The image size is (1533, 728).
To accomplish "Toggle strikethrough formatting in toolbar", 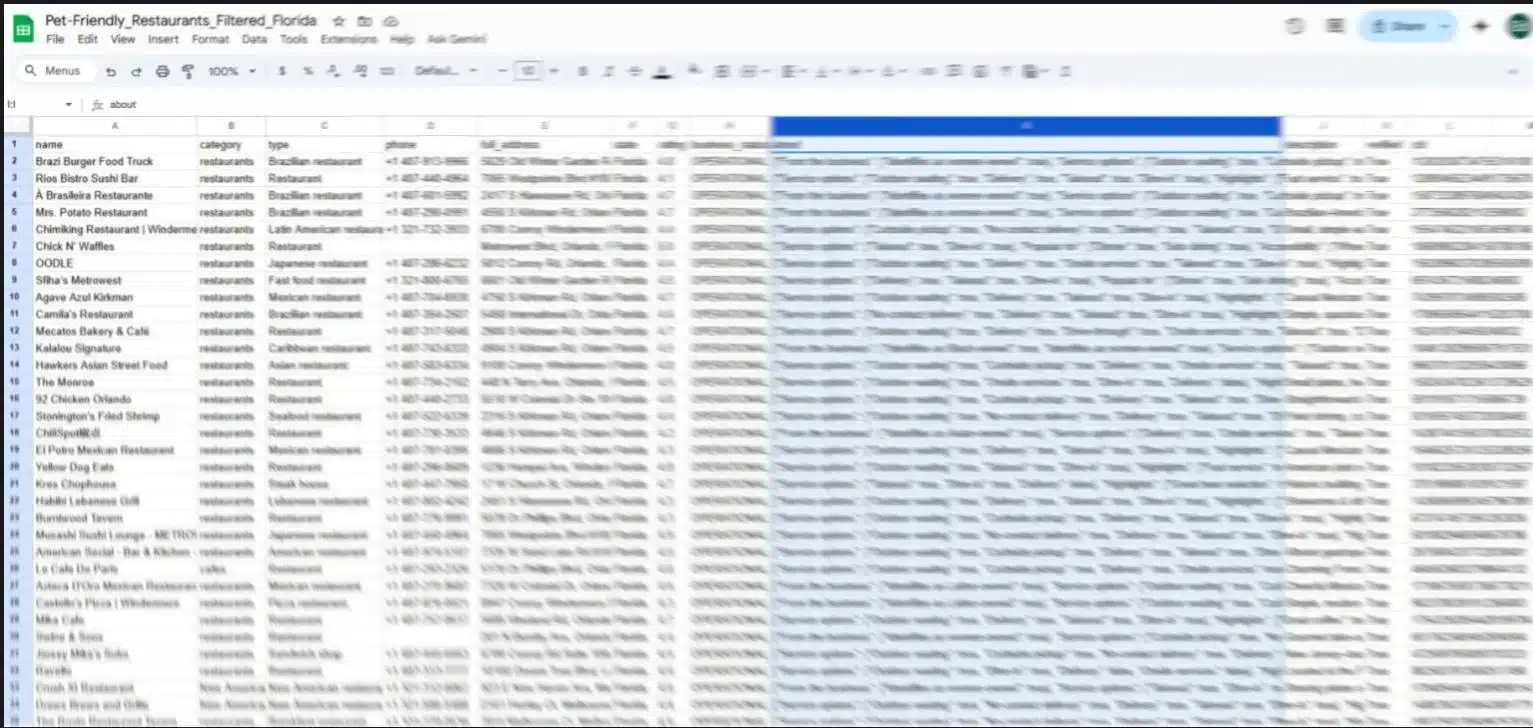I will pos(634,72).
